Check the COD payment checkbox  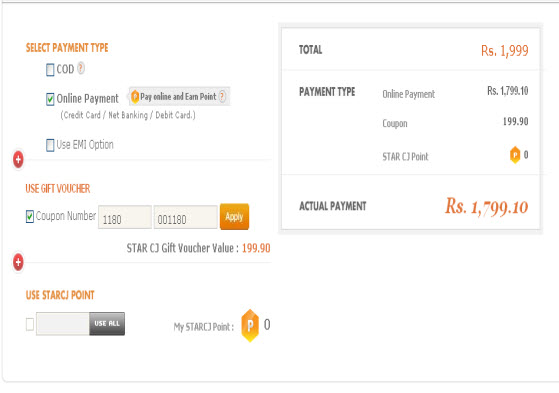(x=50, y=70)
